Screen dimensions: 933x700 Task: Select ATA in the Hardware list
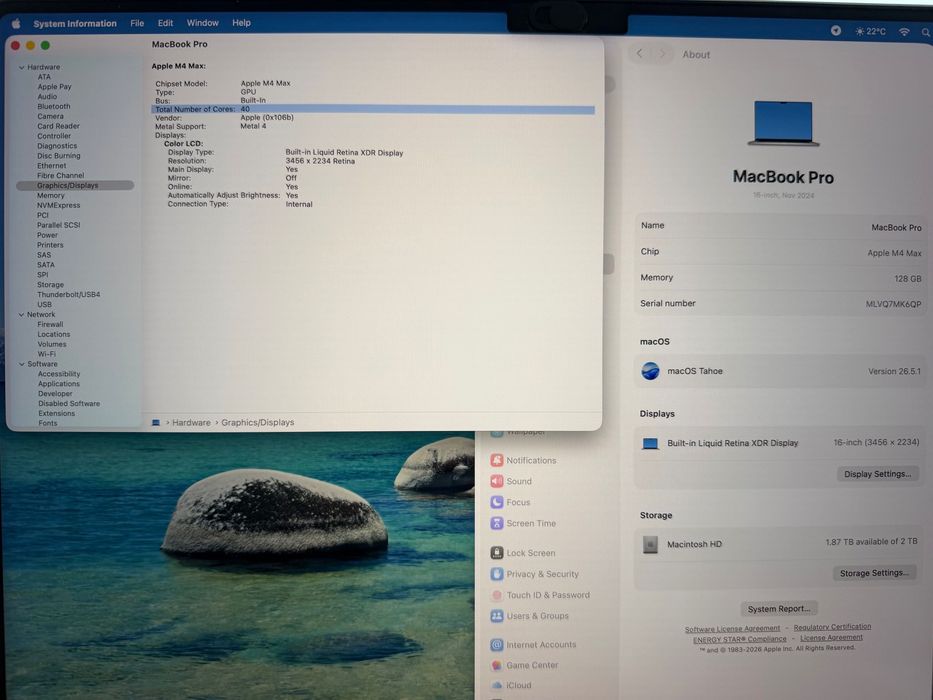tap(44, 77)
